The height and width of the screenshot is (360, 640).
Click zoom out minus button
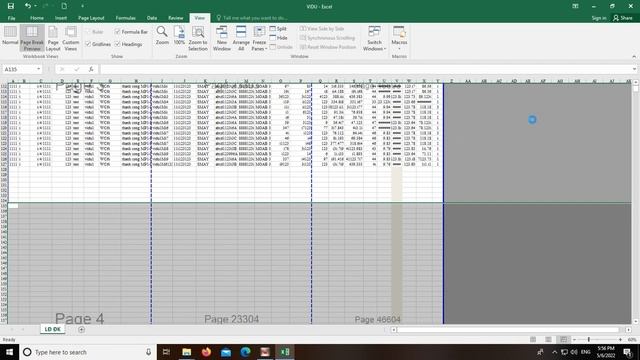pos(575,340)
